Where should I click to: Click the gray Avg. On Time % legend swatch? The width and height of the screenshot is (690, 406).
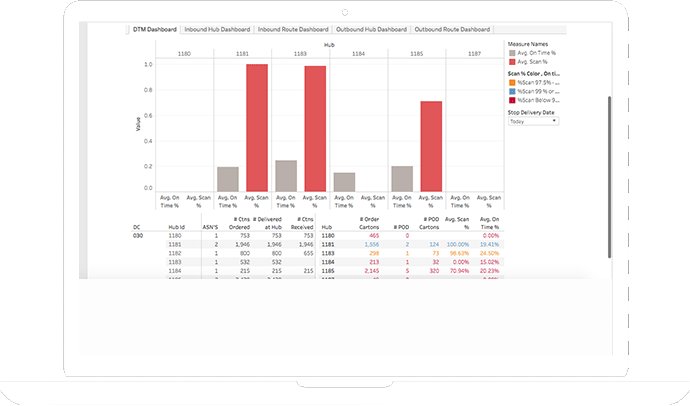coord(513,53)
